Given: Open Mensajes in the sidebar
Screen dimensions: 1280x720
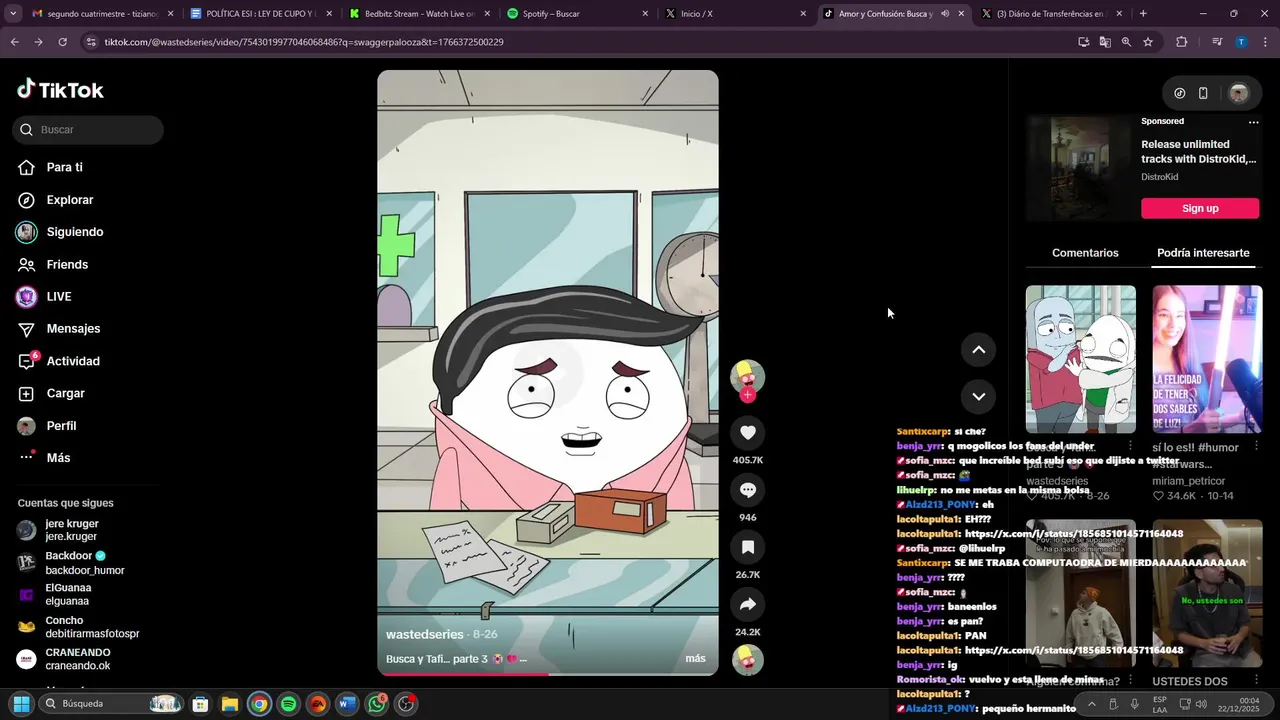Looking at the screenshot, I should click(x=73, y=328).
